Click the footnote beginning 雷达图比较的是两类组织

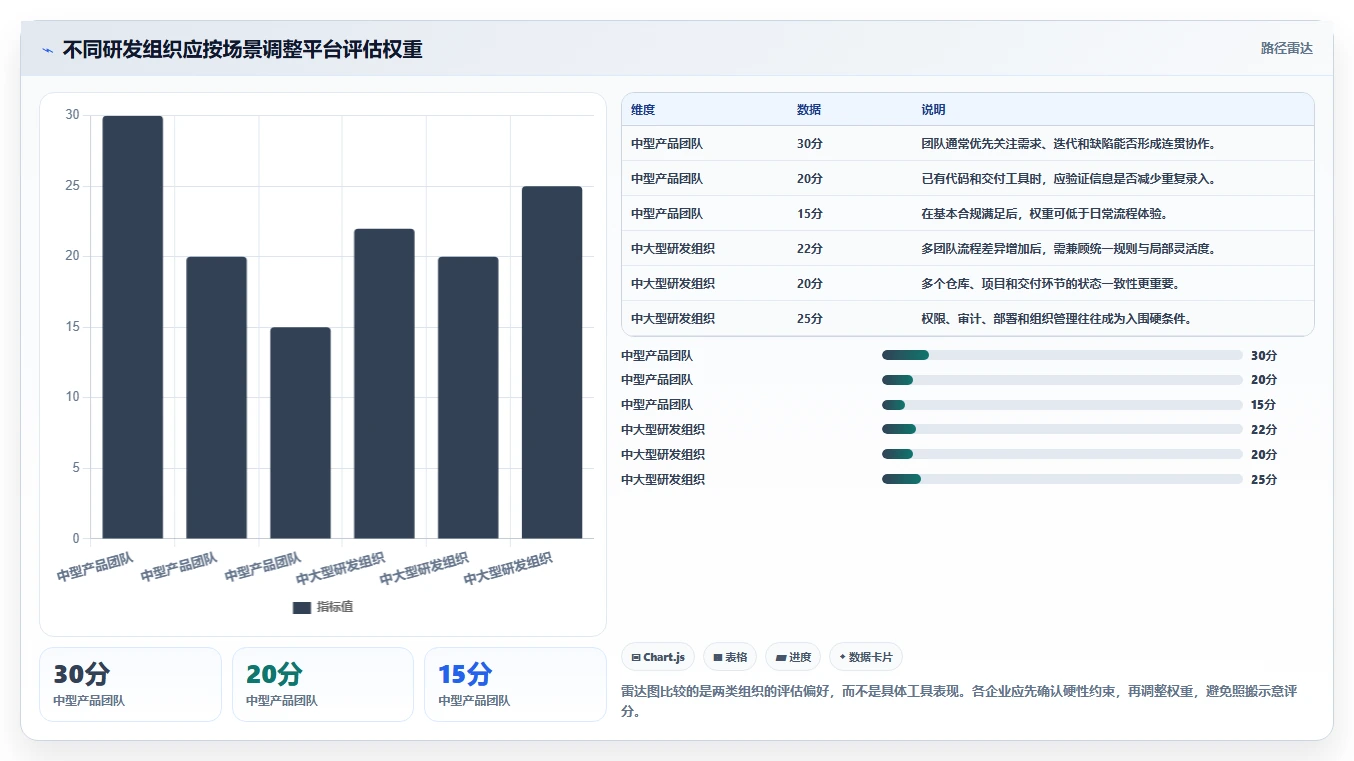959,702
